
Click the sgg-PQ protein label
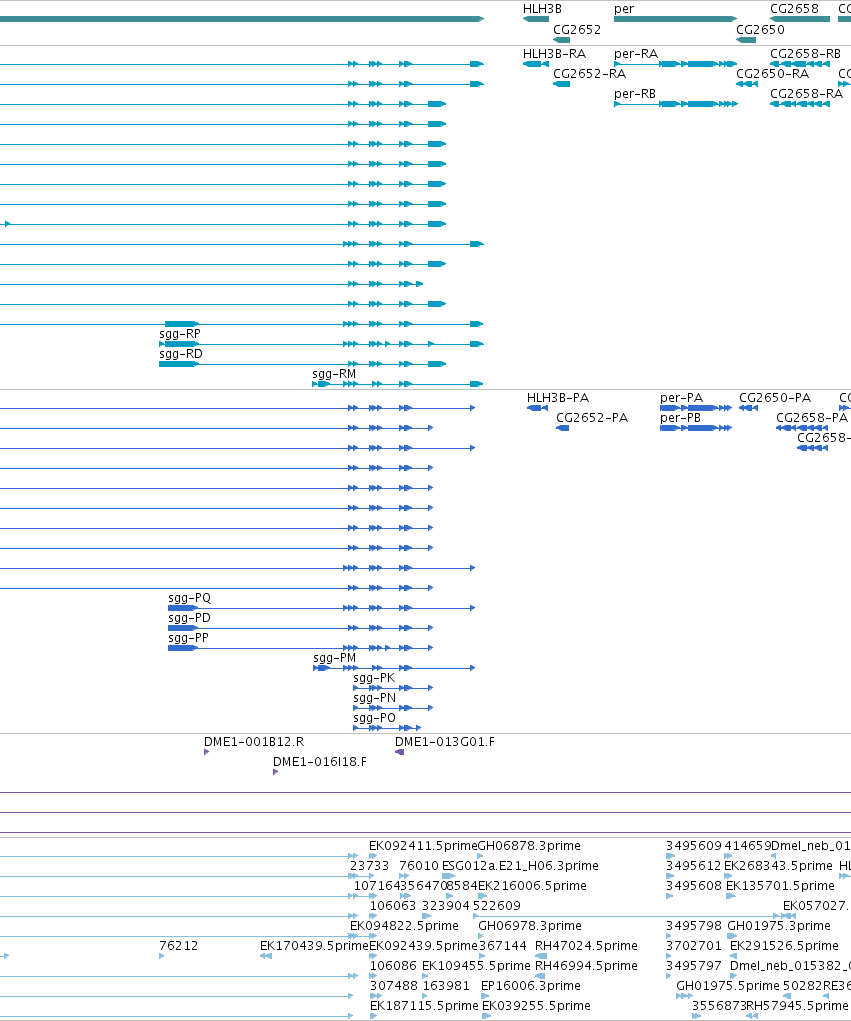pyautogui.click(x=189, y=598)
